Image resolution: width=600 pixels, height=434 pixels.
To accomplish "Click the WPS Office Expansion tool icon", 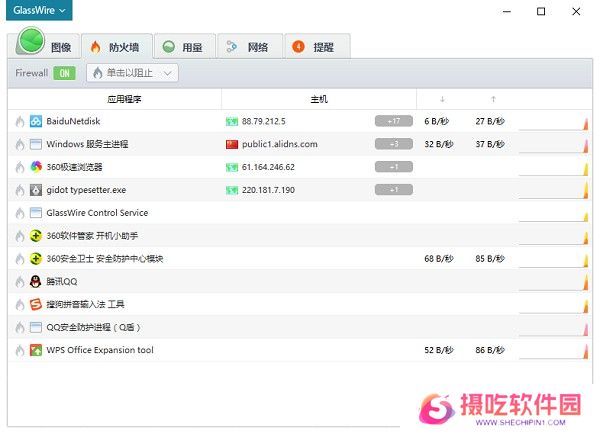I will click(36, 350).
